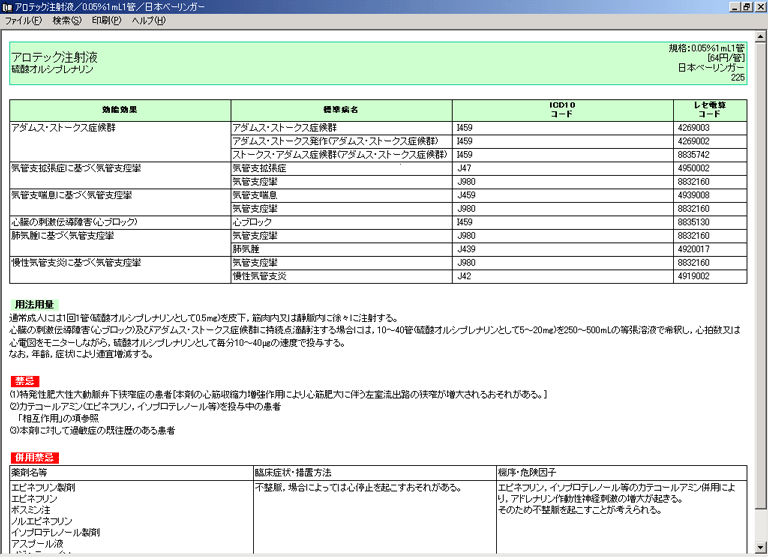The width and height of the screenshot is (768, 557).
Task: Click レセ電算 code 8835742
Action: tap(694, 155)
